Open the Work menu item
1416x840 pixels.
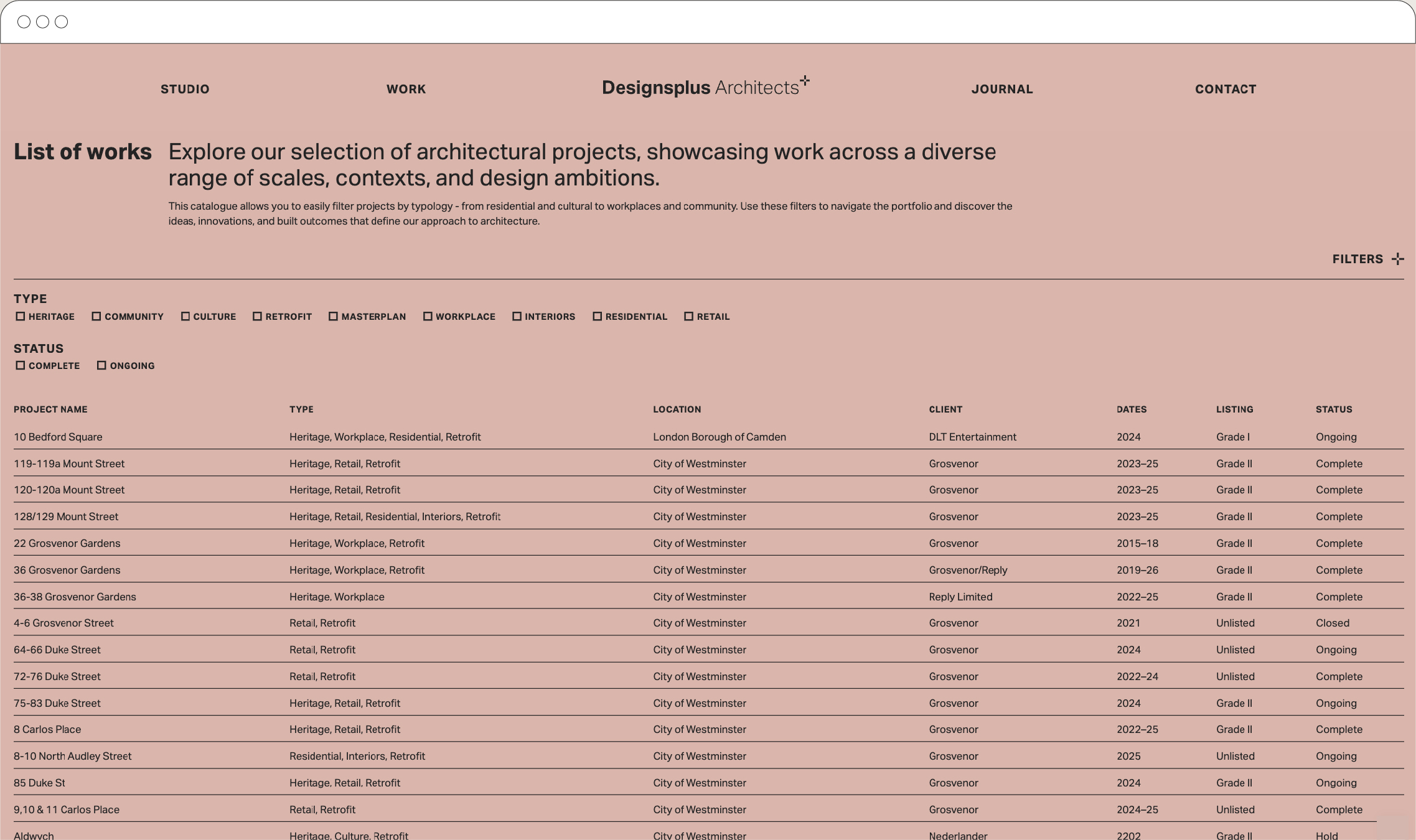click(406, 89)
